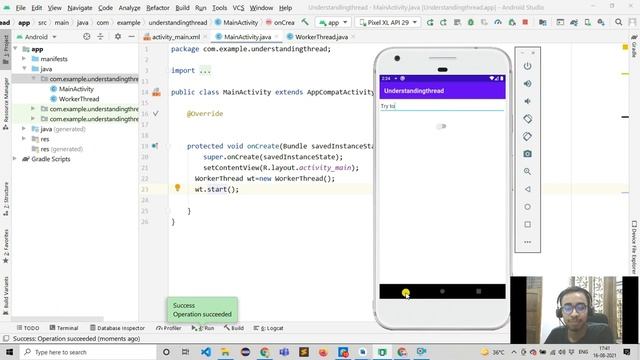
Task: Select the MainActivity.java editor tab
Action: tap(247, 37)
